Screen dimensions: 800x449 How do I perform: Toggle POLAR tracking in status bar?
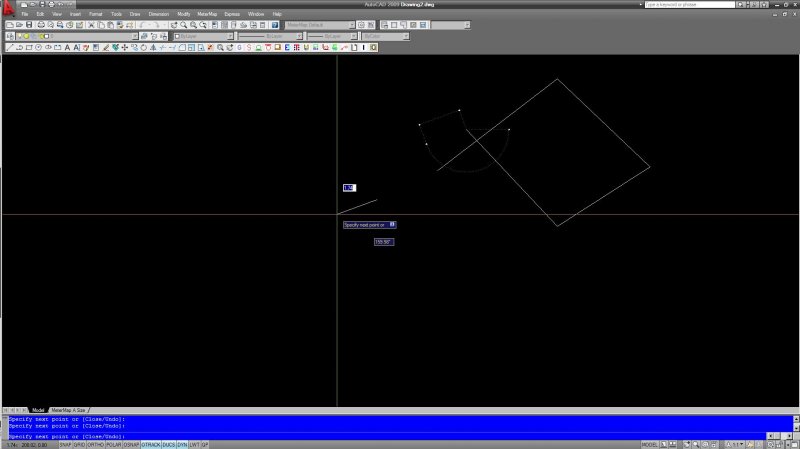coord(113,445)
